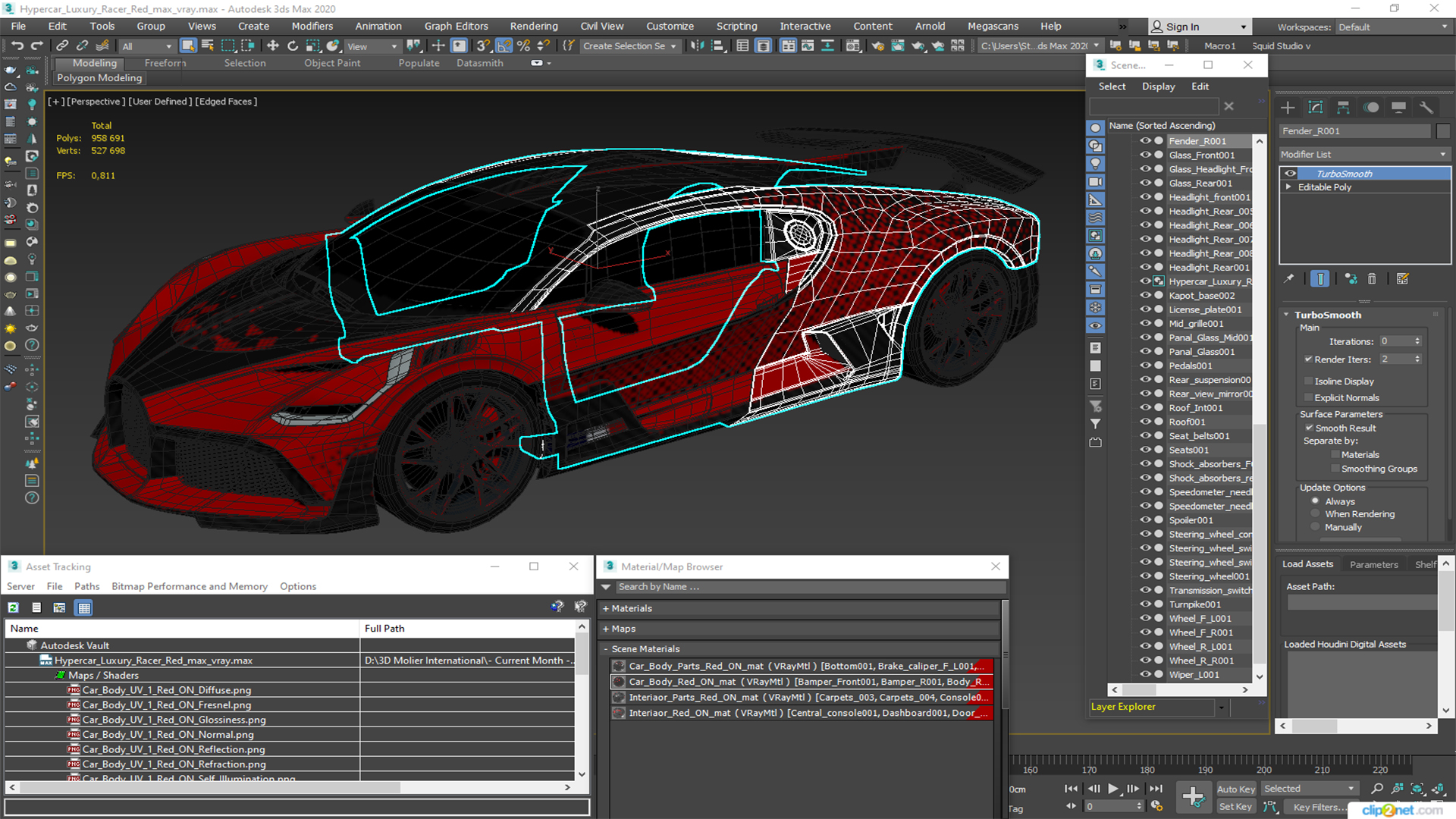This screenshot has height=819, width=1456.
Task: Toggle the Angle Snap icon
Action: click(504, 46)
